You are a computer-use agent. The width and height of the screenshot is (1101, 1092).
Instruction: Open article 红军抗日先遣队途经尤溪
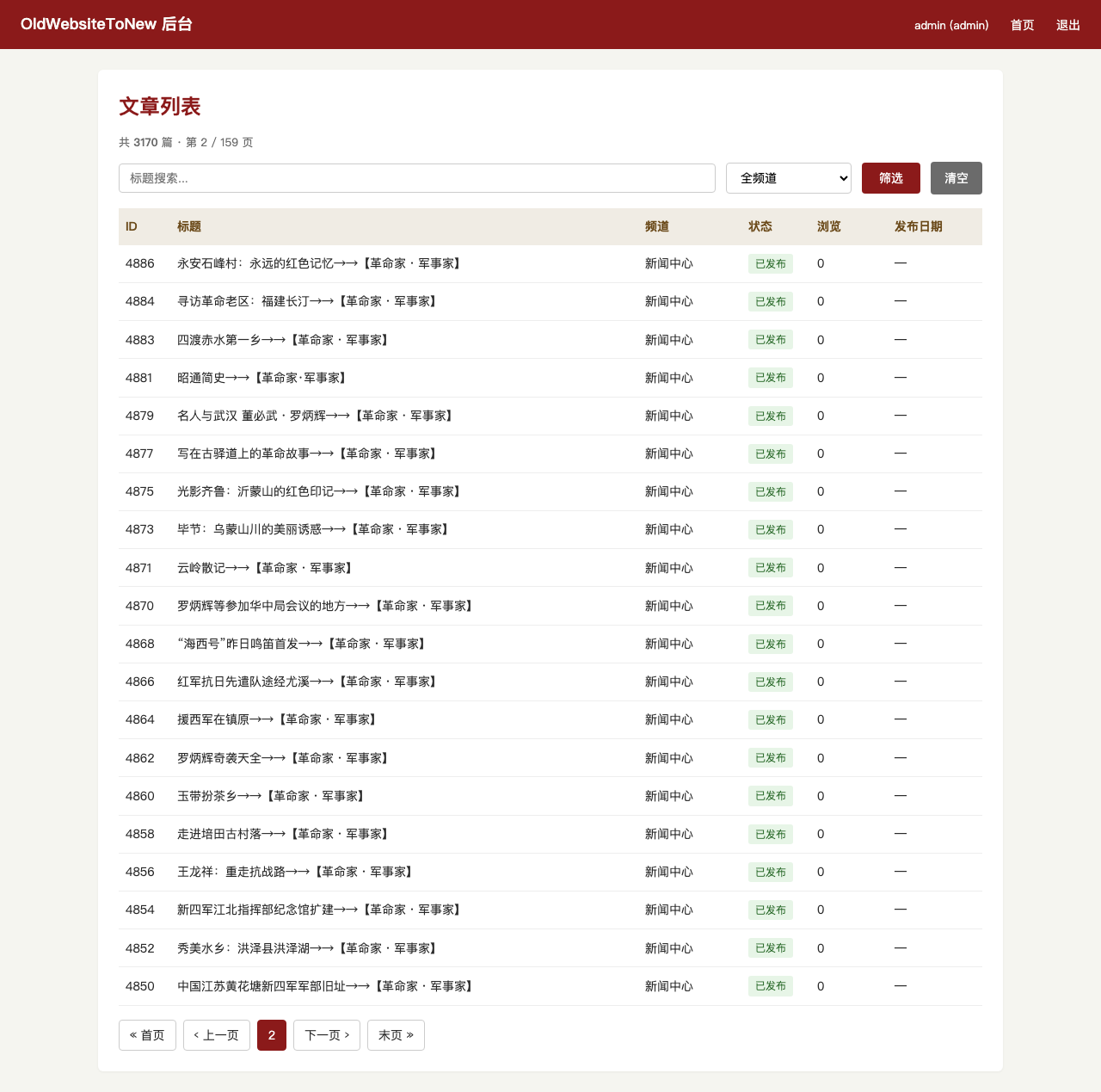[309, 682]
